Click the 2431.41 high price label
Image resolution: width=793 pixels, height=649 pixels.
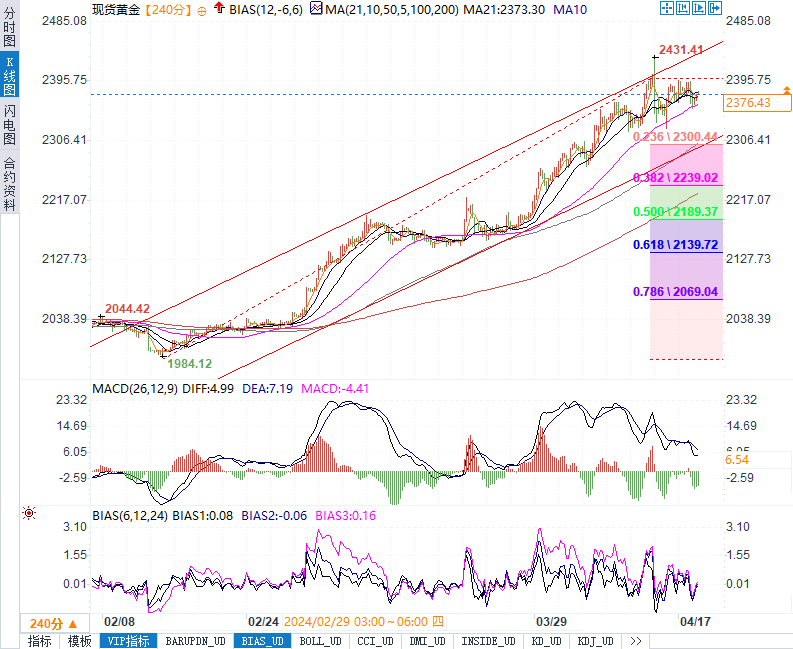pyautogui.click(x=681, y=50)
